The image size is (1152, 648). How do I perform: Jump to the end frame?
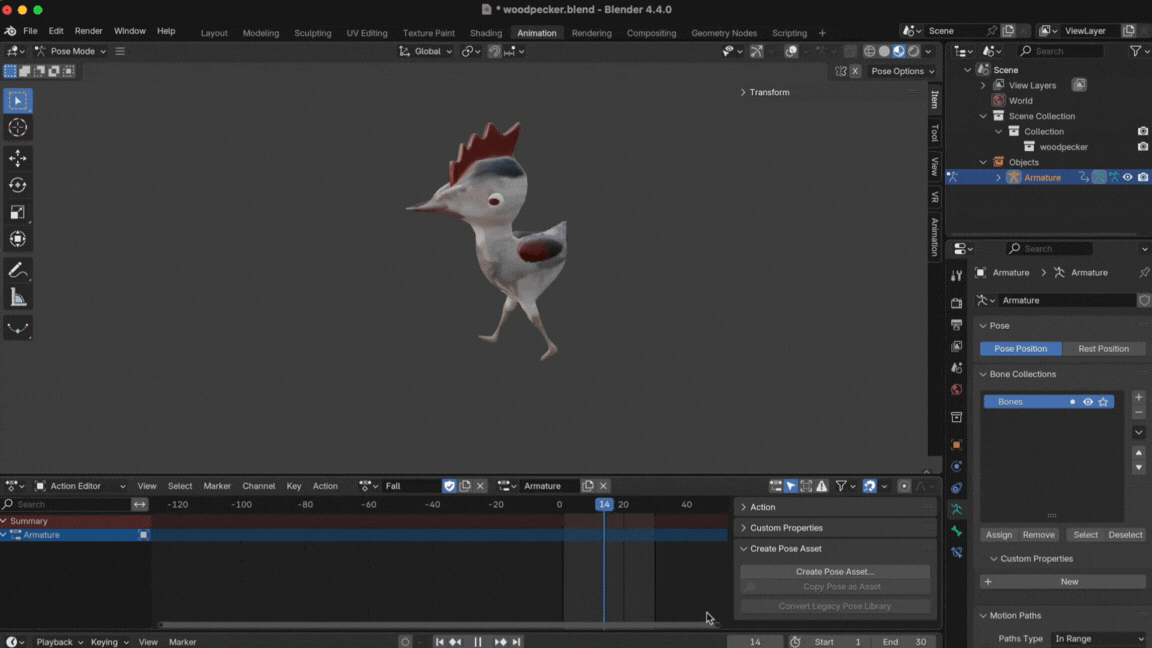pos(516,641)
